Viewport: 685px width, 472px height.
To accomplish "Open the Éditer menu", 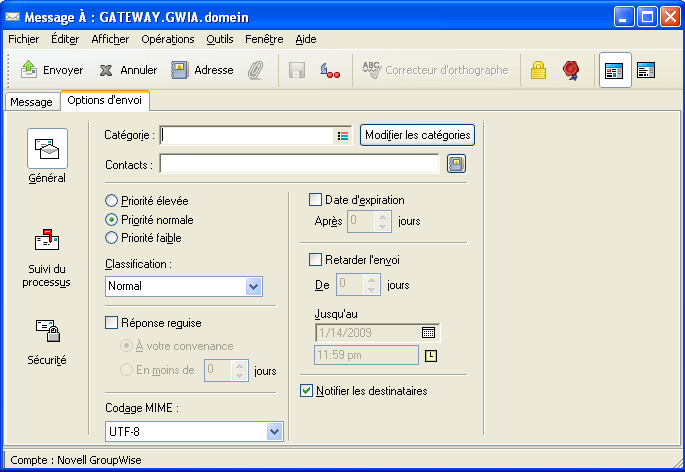I will coord(65,39).
